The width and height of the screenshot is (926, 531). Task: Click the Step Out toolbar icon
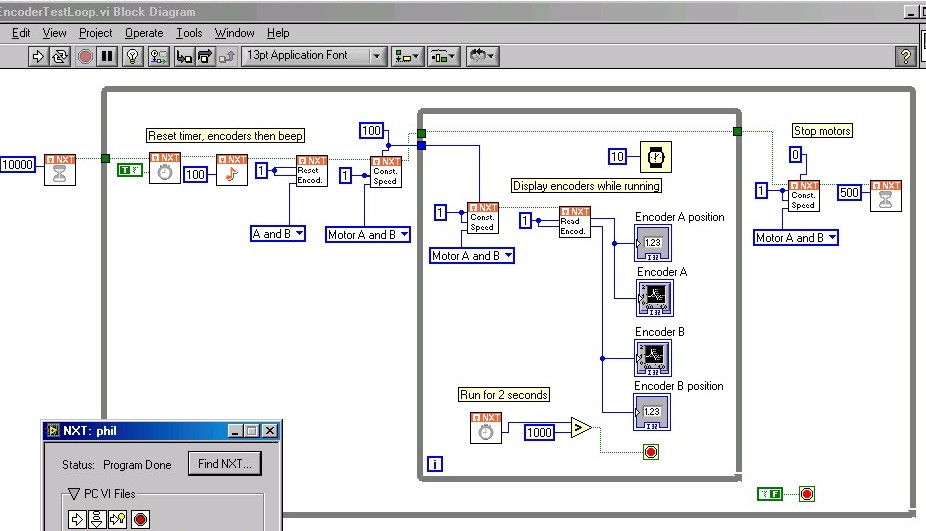(x=227, y=57)
